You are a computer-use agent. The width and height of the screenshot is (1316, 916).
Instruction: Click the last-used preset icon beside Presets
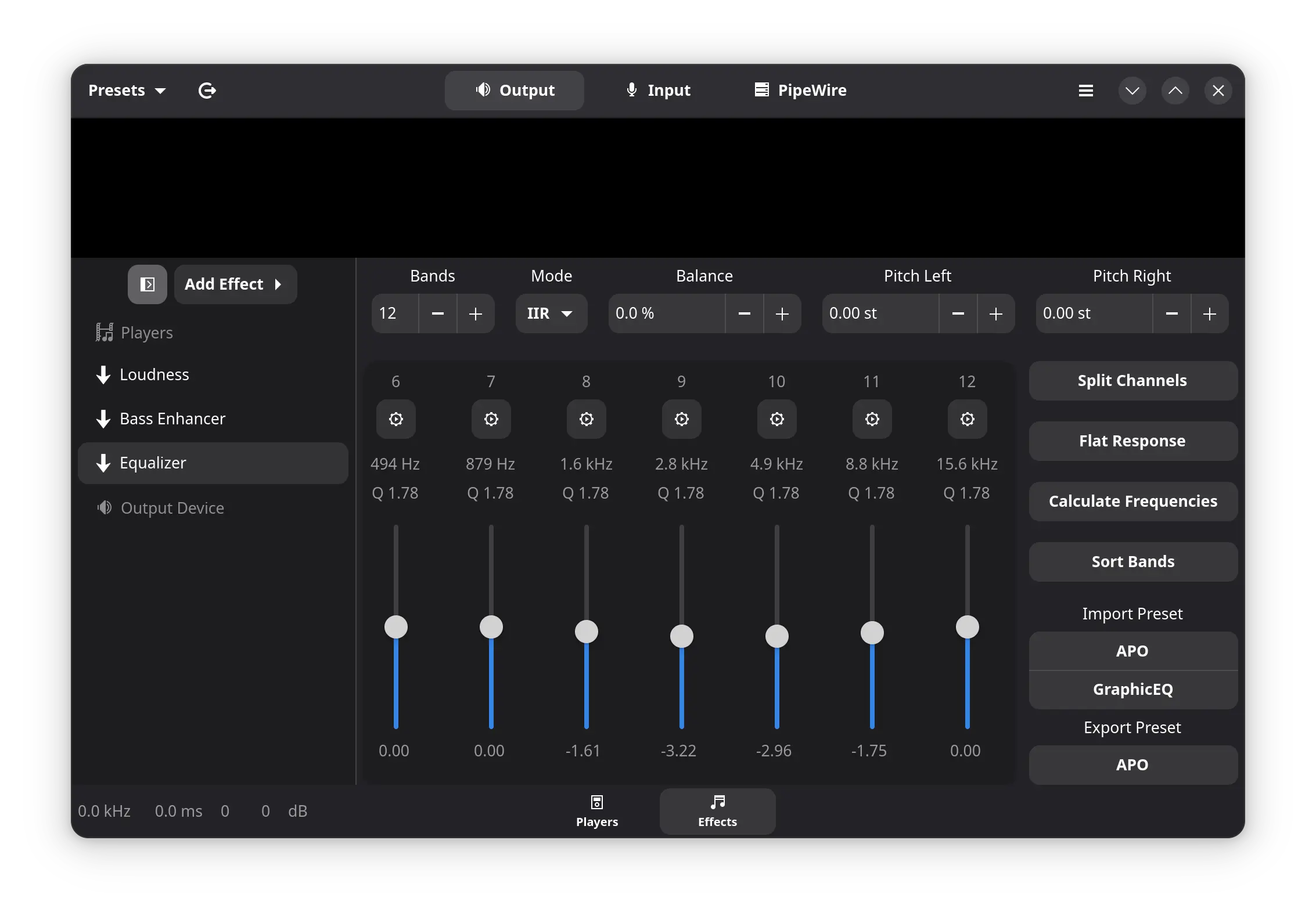[x=207, y=90]
